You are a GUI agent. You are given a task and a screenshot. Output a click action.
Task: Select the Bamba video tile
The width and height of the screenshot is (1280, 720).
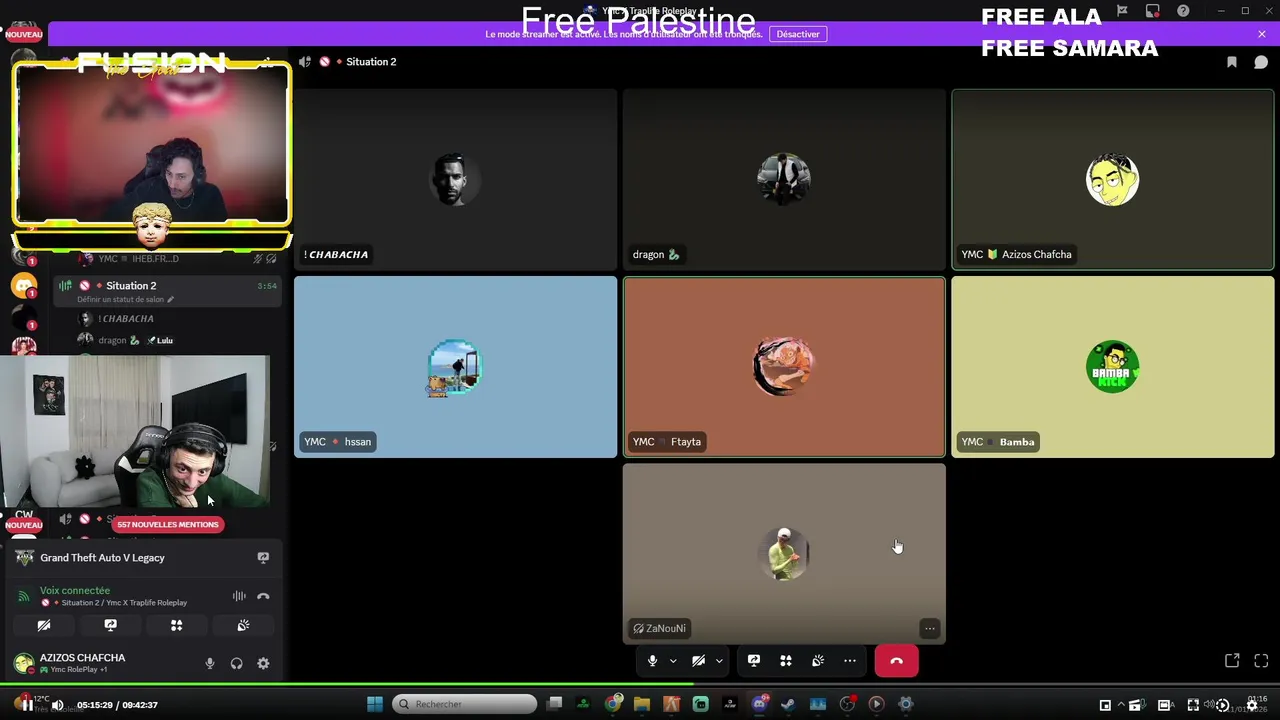point(1113,367)
